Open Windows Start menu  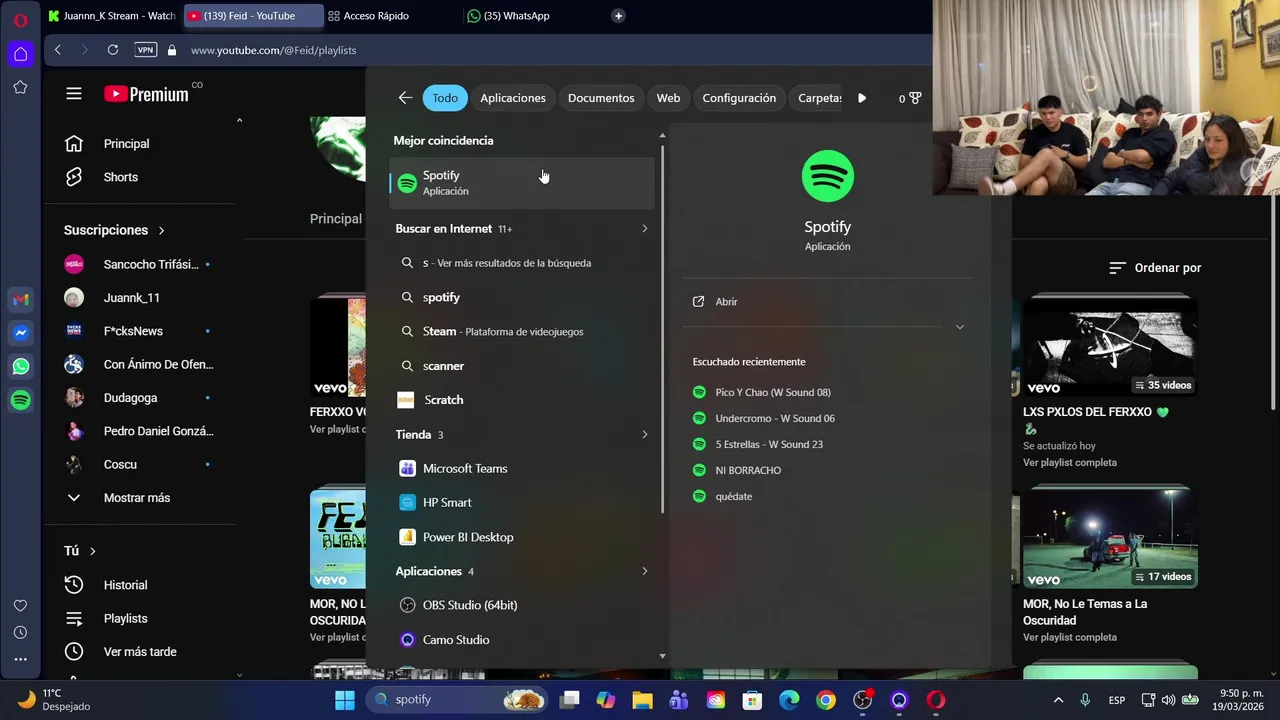point(344,700)
